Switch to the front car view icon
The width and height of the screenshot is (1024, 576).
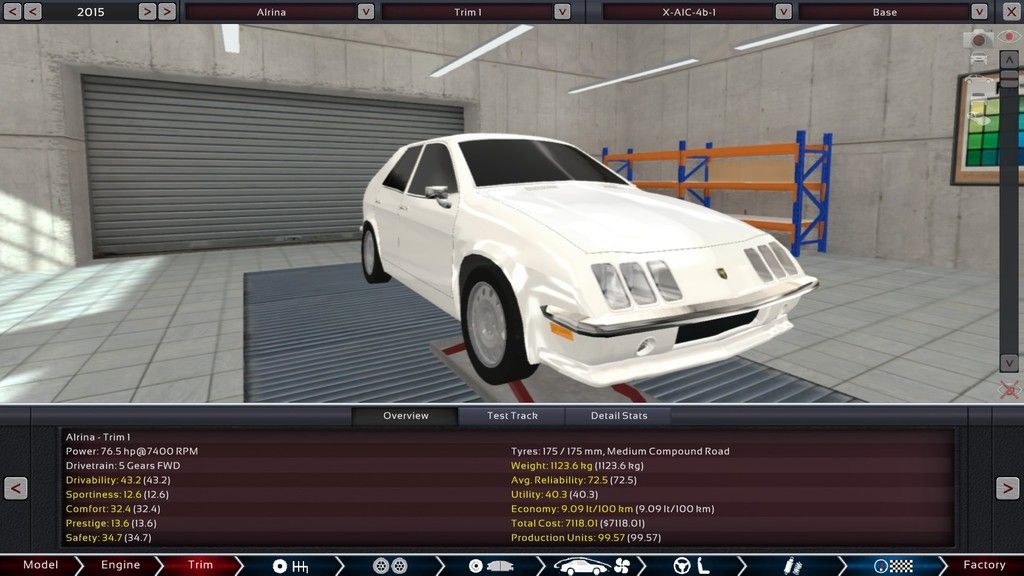(x=978, y=59)
